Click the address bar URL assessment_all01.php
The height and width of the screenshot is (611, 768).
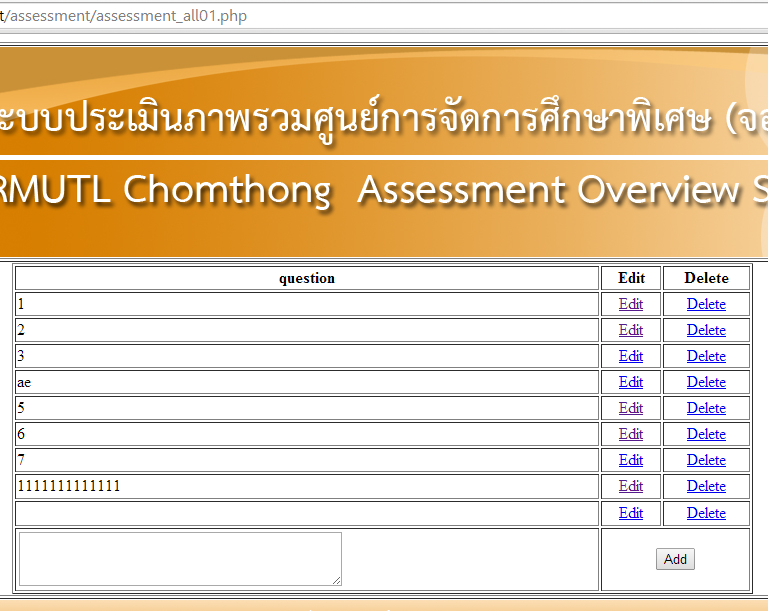coord(123,16)
